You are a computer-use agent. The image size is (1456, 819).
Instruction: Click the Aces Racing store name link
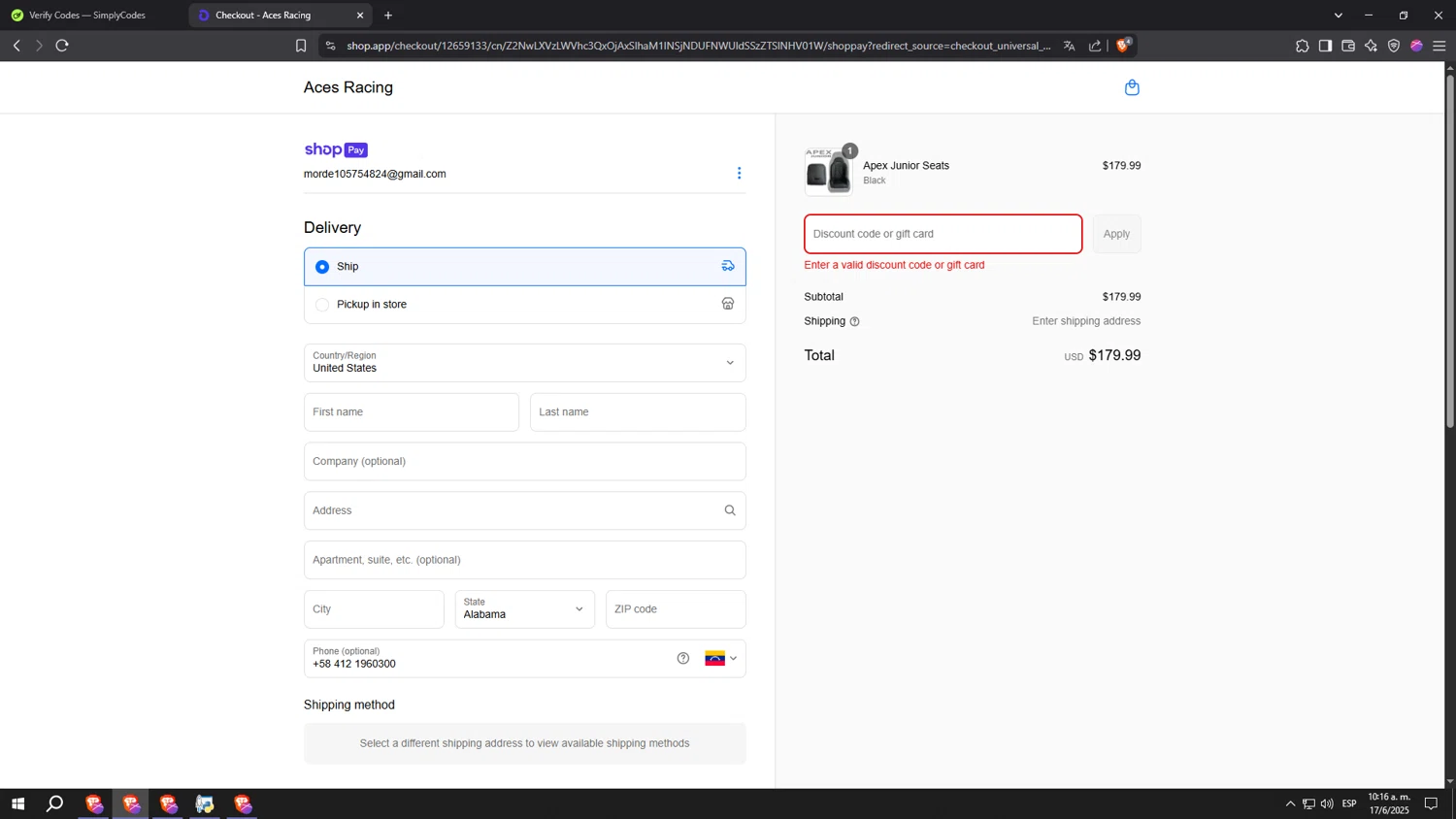coord(347,87)
